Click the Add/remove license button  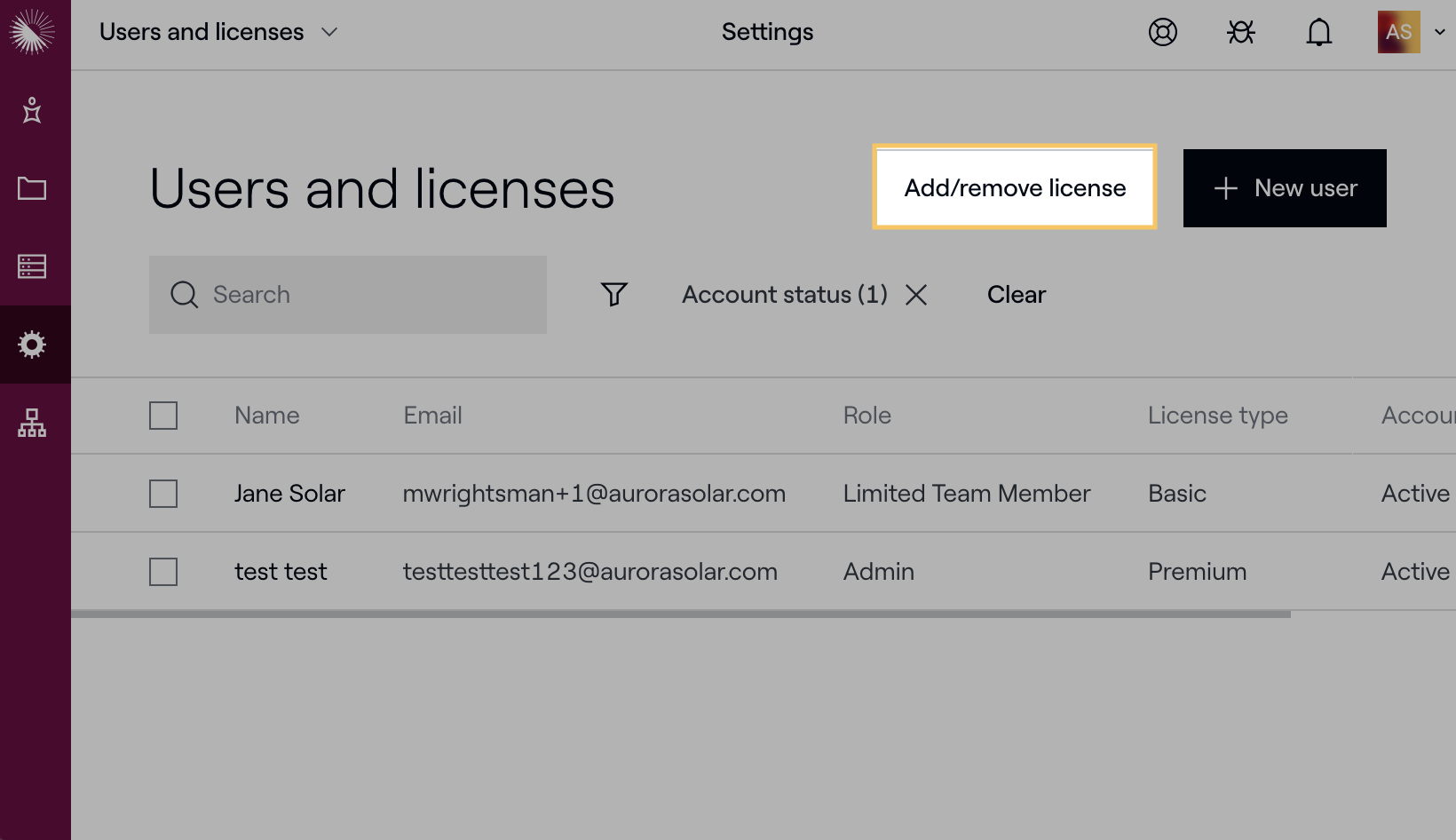tap(1015, 187)
